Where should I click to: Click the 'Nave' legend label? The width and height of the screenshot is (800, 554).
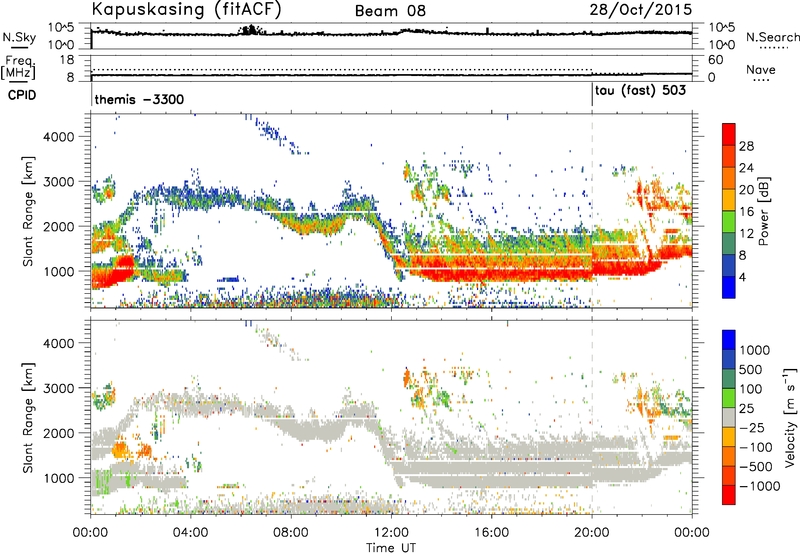coord(761,69)
